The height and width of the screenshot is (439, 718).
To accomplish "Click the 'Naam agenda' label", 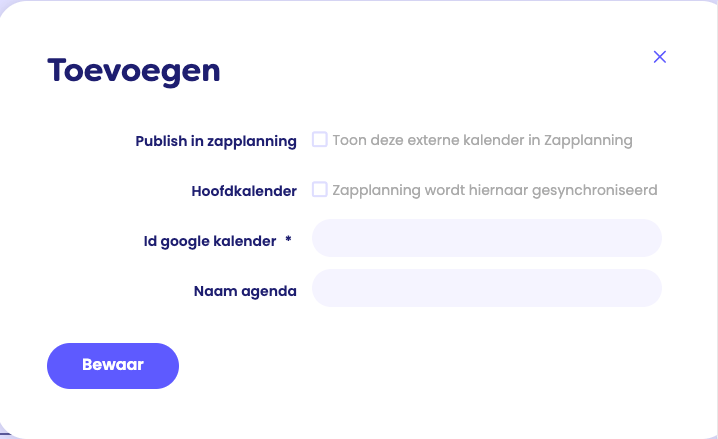I will pos(245,291).
